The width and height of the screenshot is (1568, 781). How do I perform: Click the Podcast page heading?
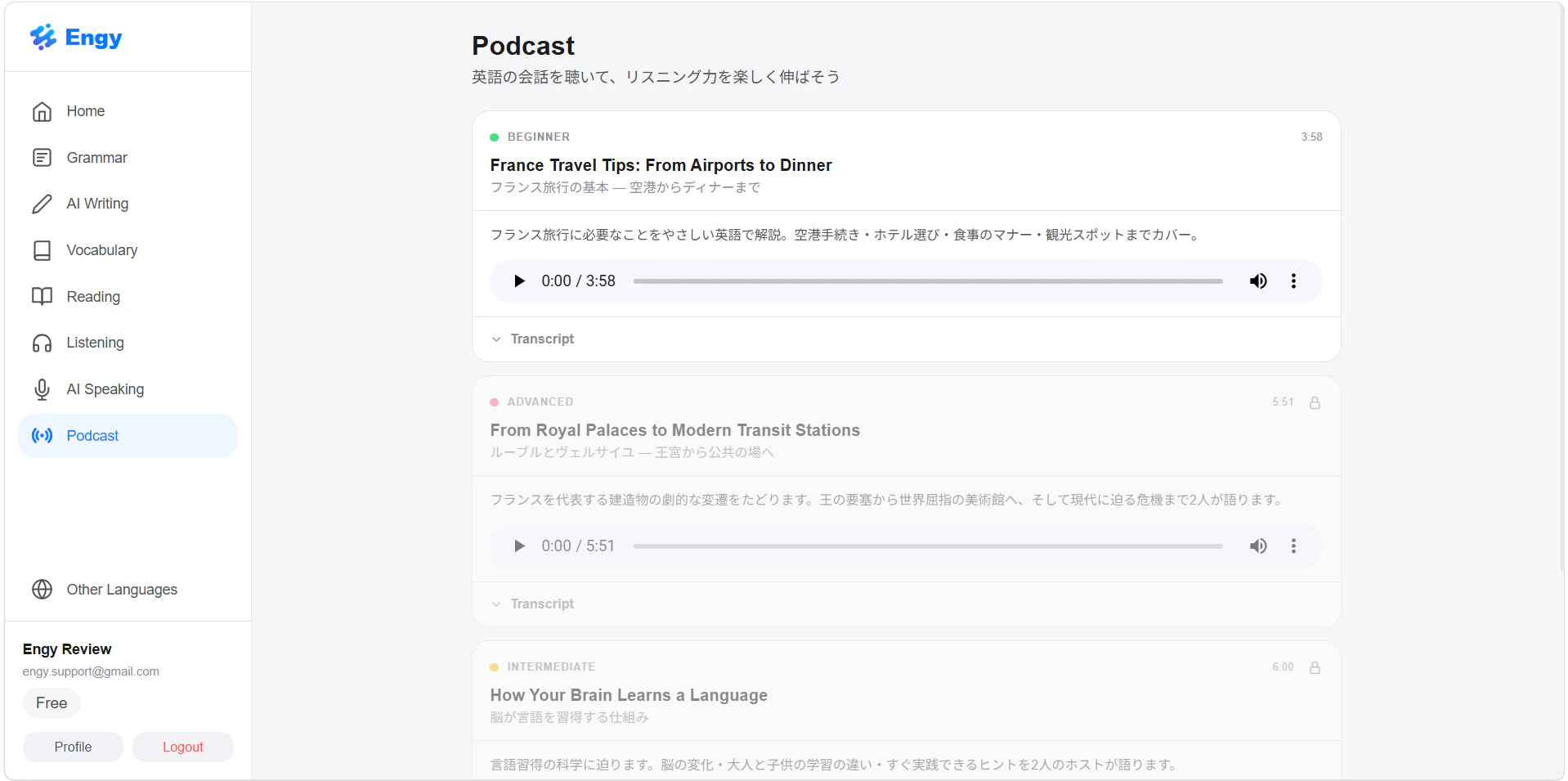click(523, 46)
